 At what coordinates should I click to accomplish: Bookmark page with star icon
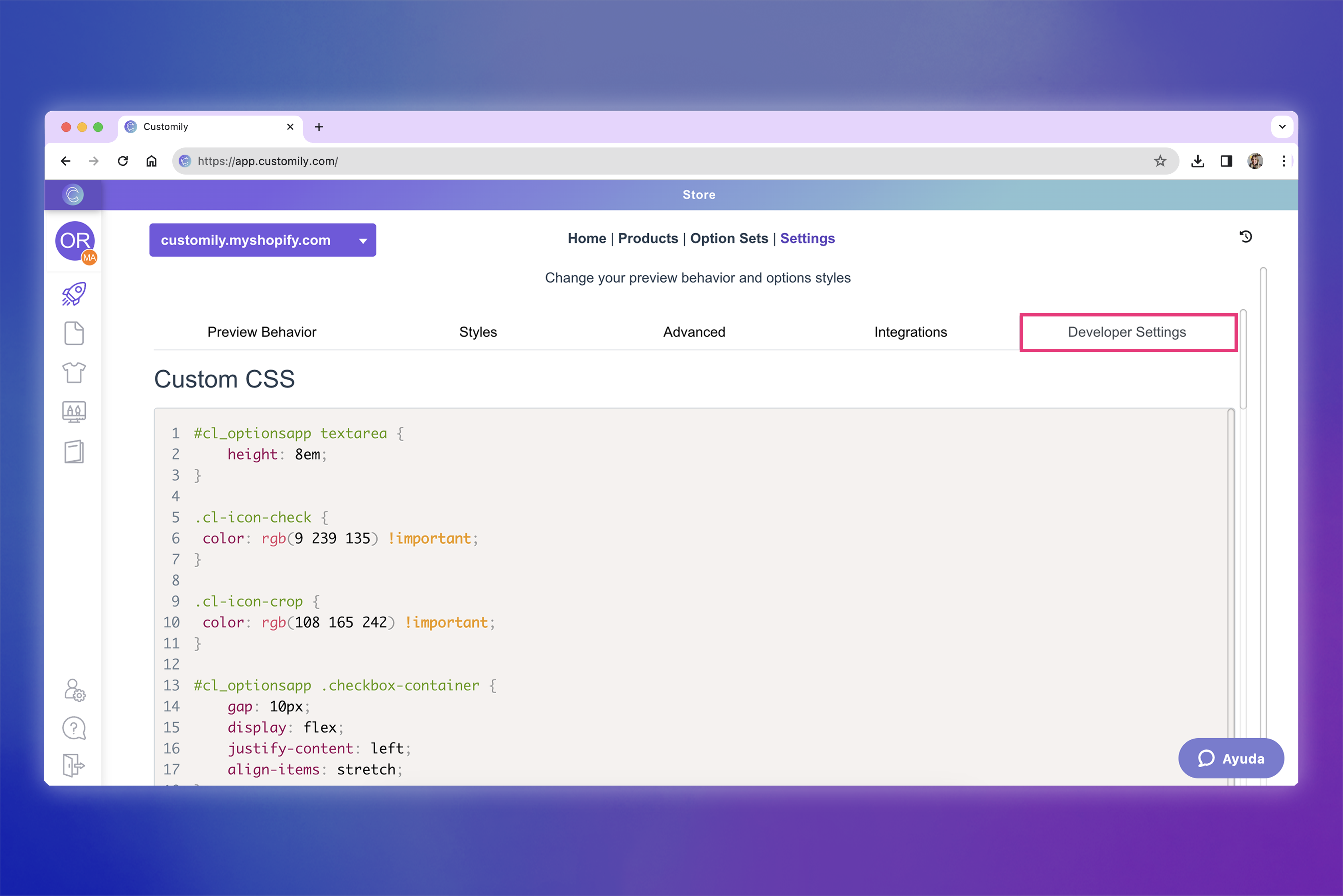point(1160,161)
